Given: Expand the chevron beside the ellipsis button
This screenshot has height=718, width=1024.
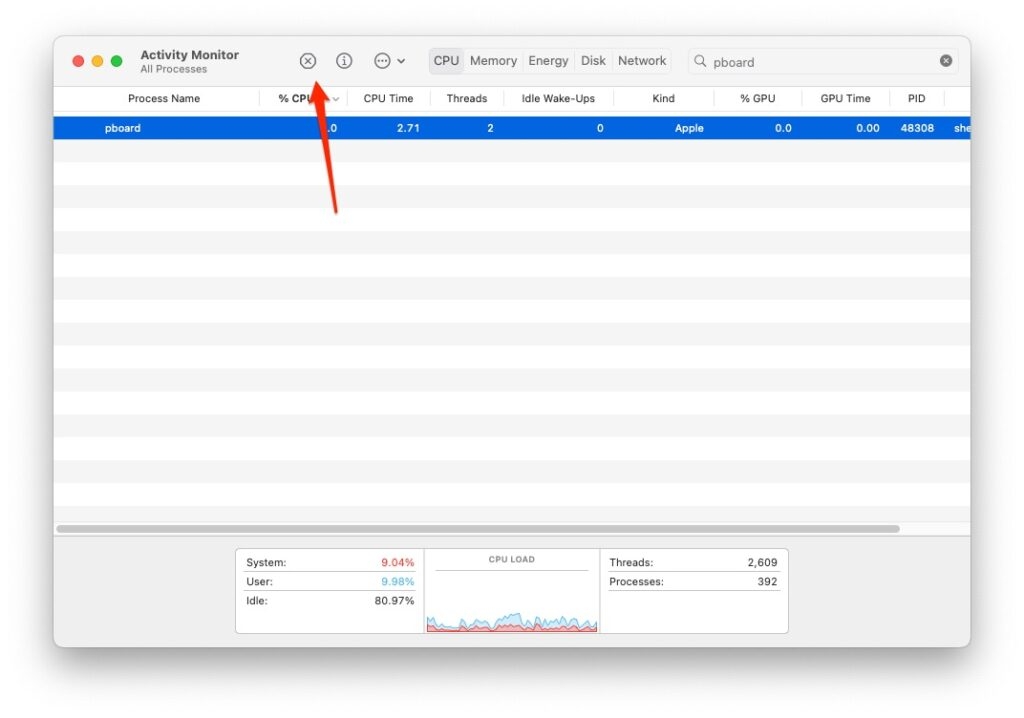Looking at the screenshot, I should (401, 61).
